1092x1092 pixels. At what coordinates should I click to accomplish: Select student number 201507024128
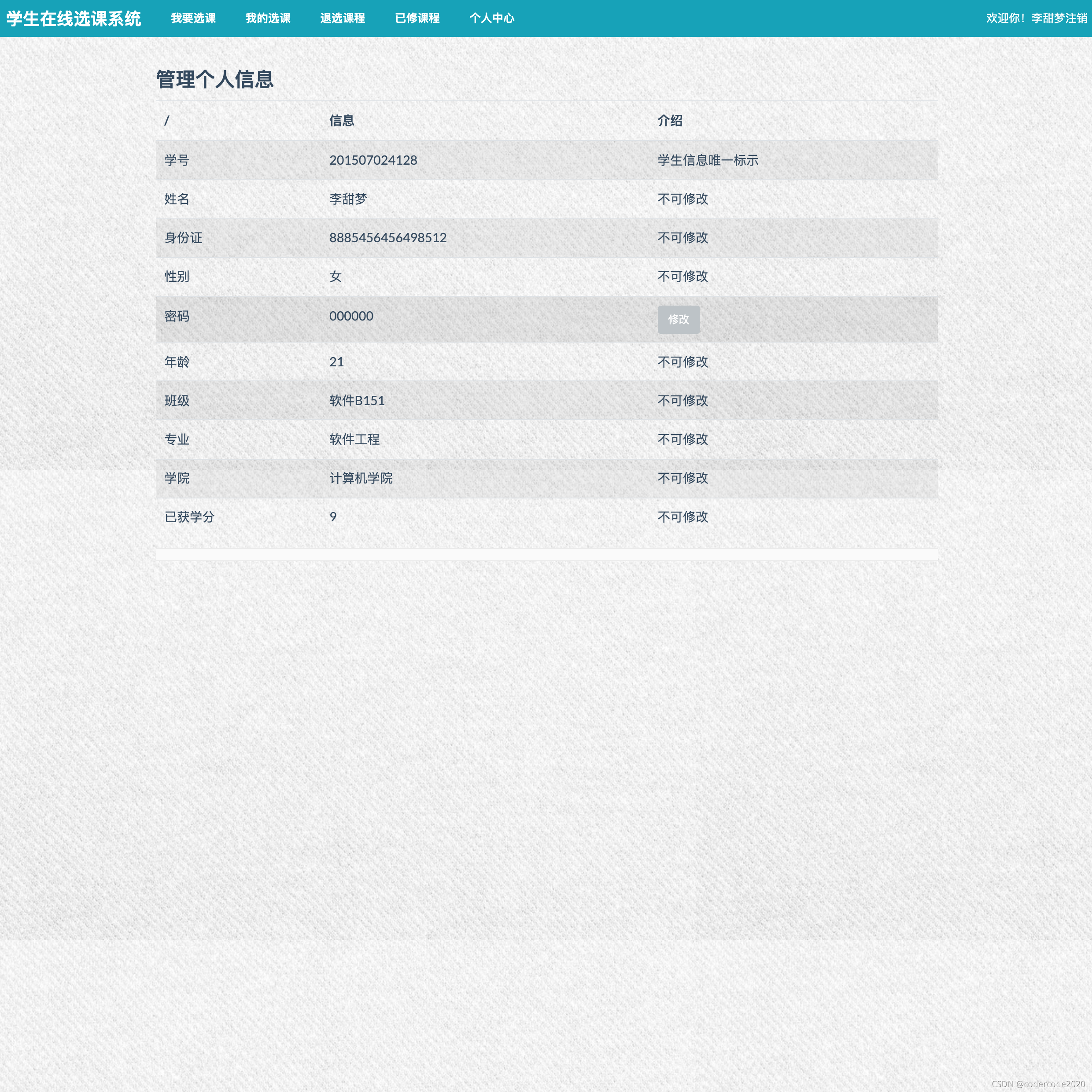pyautogui.click(x=373, y=160)
